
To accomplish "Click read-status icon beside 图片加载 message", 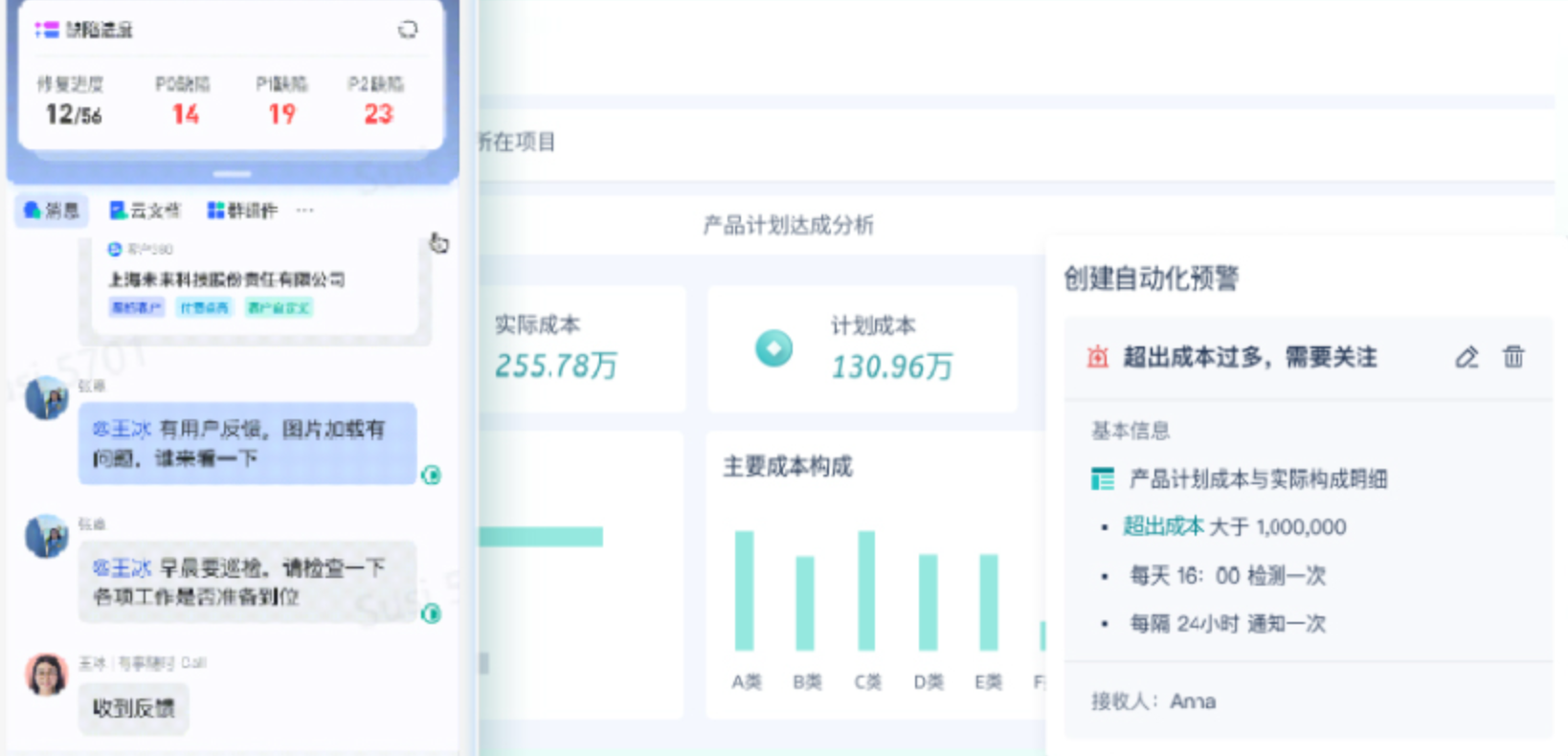I will (x=432, y=475).
